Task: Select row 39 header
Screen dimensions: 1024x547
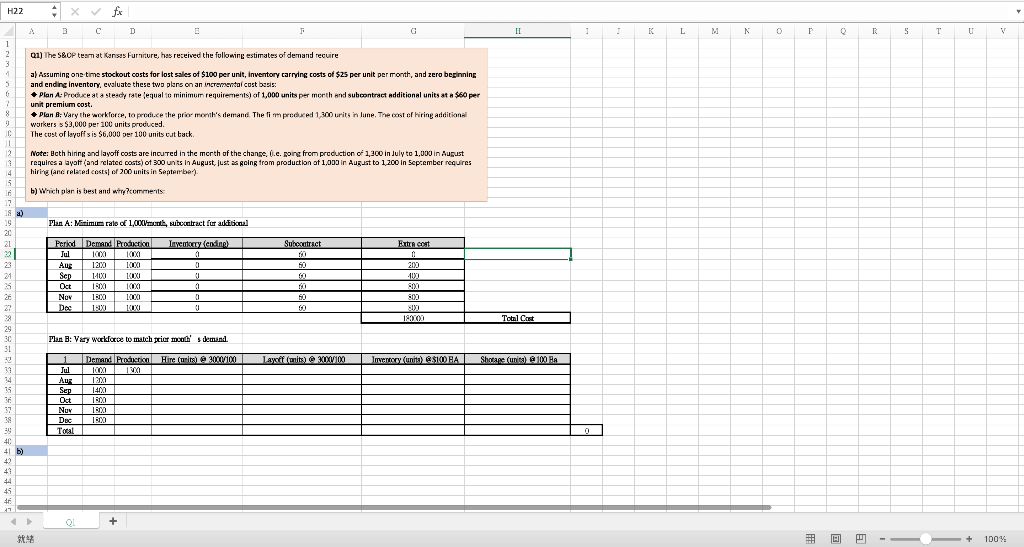Action: [x=8, y=431]
